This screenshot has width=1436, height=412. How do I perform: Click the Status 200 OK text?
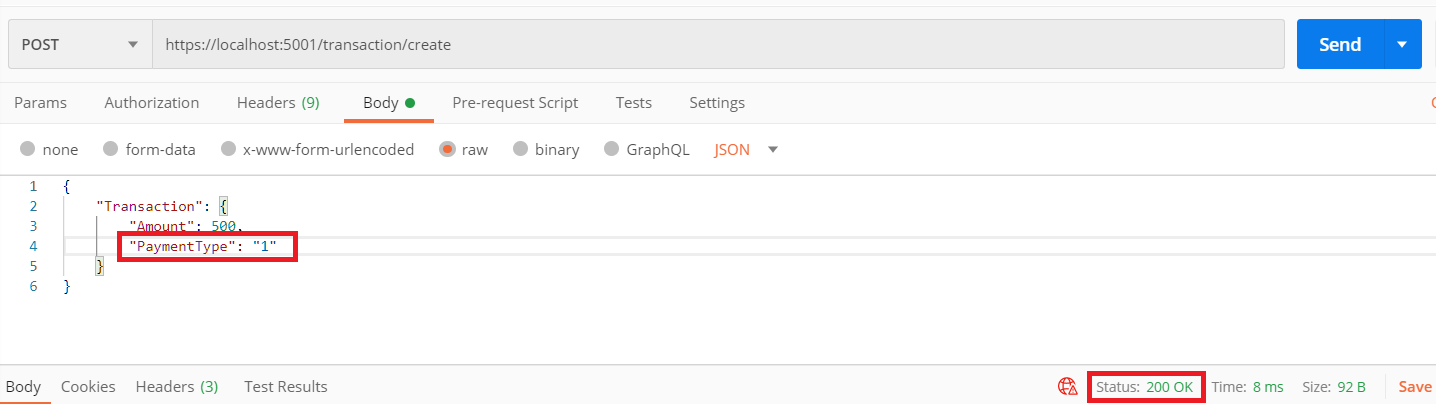1145,387
